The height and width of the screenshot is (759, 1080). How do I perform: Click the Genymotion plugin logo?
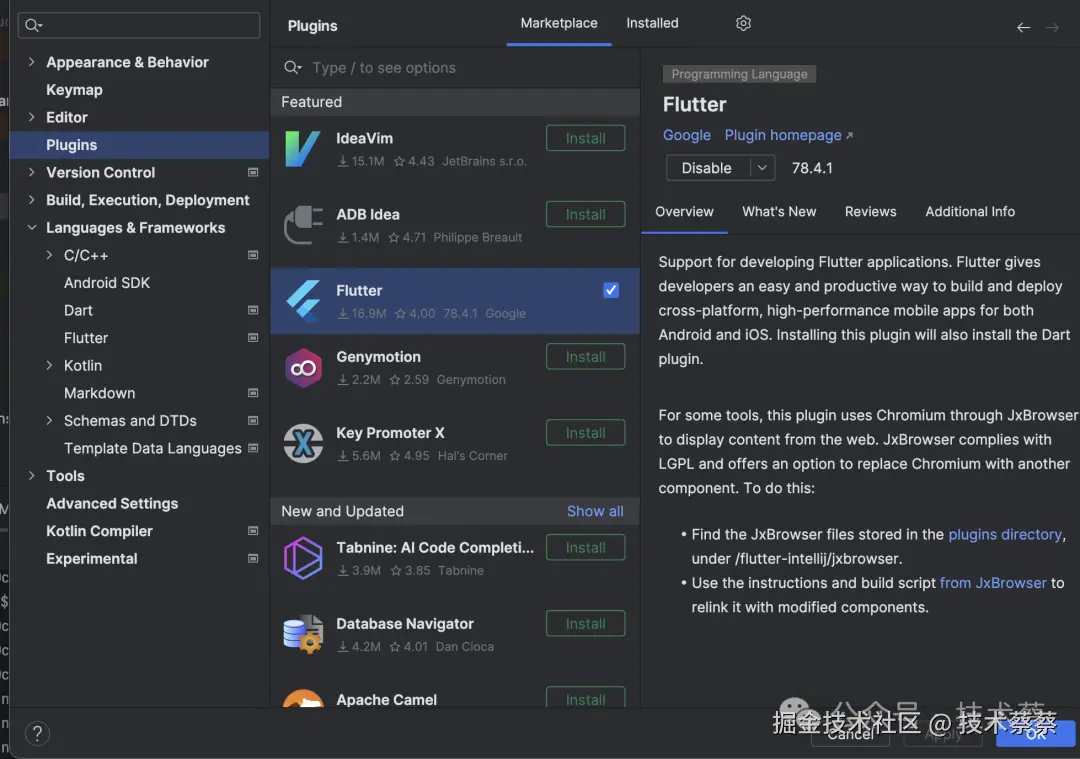point(303,368)
